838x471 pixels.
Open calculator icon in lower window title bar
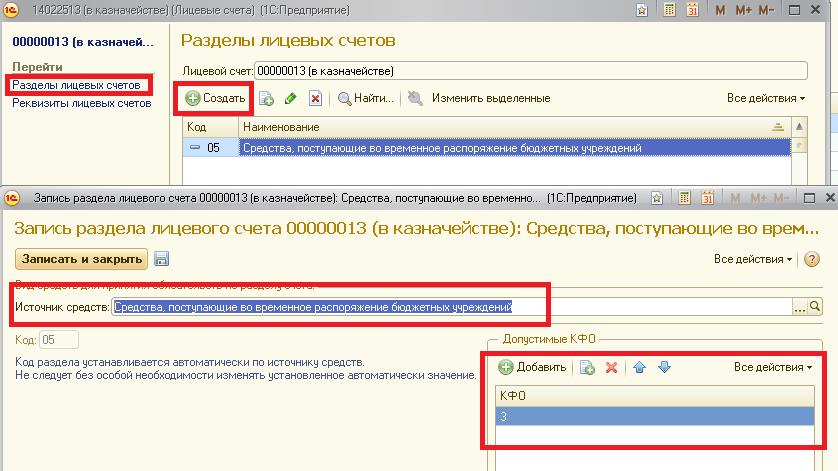[684, 198]
